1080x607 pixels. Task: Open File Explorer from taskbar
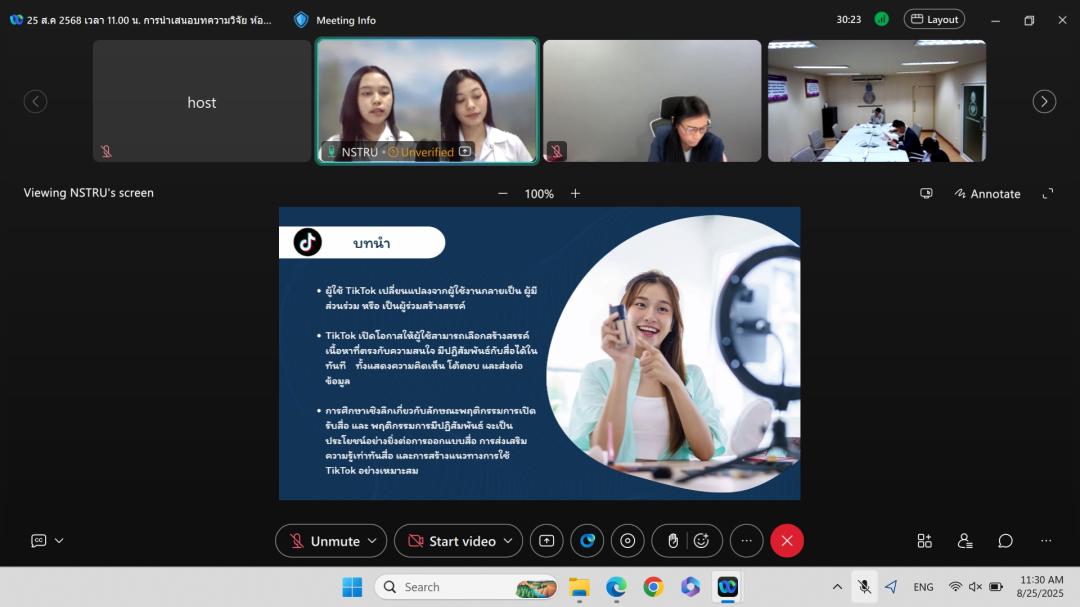579,587
